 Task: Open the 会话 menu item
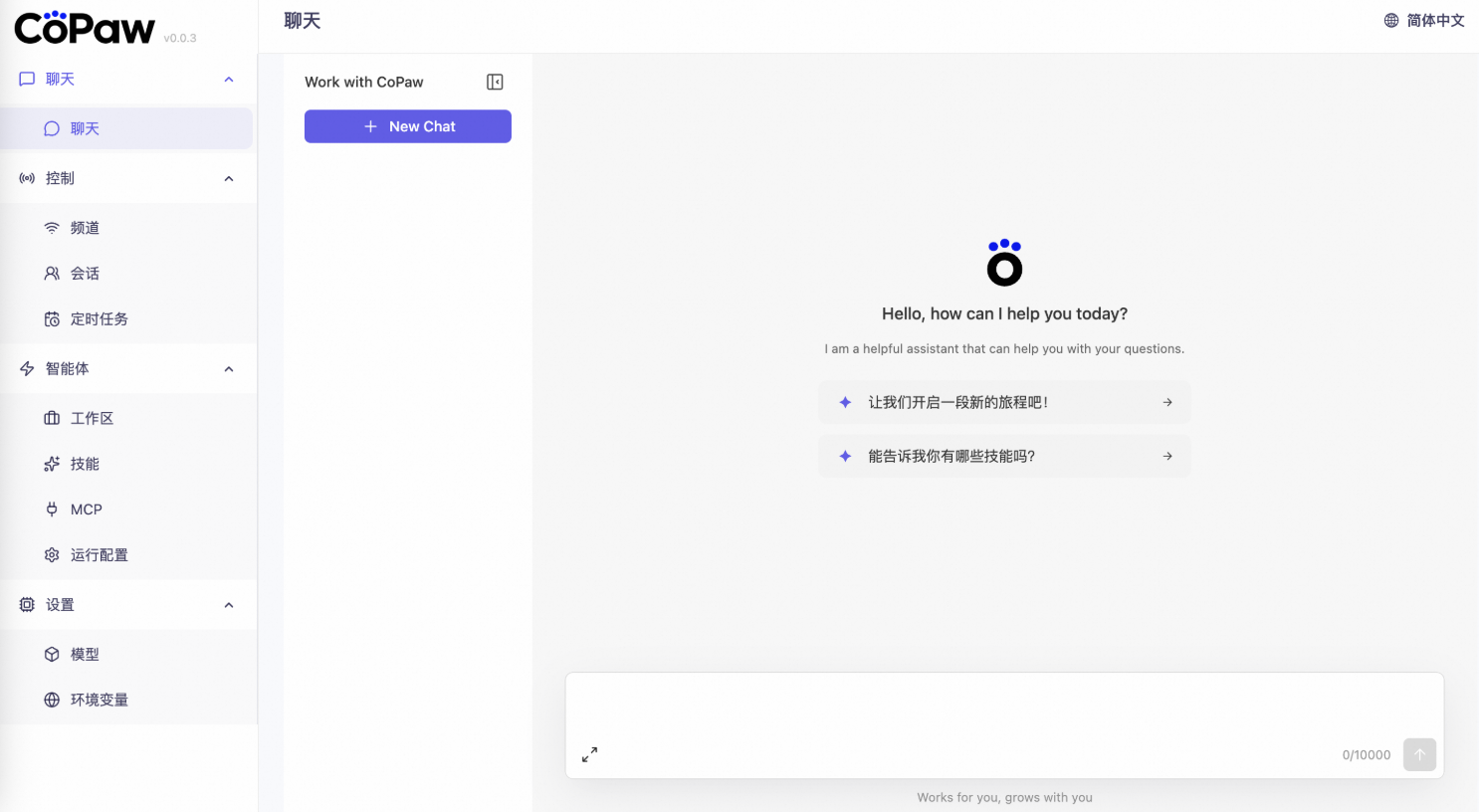pyautogui.click(x=126, y=273)
